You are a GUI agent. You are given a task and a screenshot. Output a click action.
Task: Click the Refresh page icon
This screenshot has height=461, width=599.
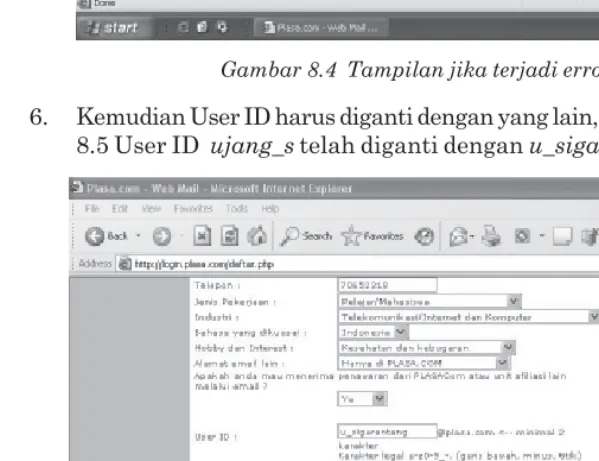230,236
